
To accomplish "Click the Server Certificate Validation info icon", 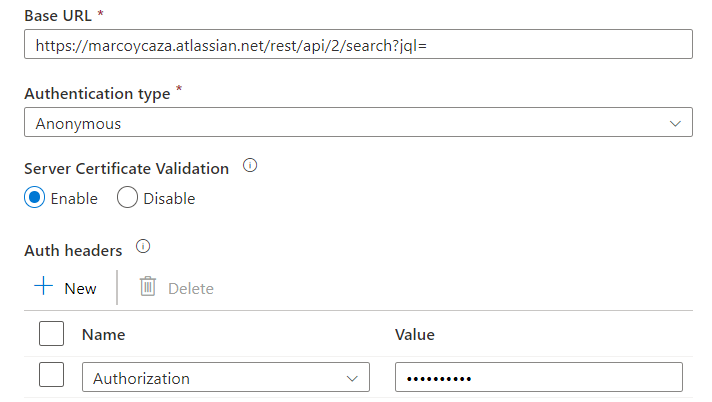I will click(x=250, y=165).
